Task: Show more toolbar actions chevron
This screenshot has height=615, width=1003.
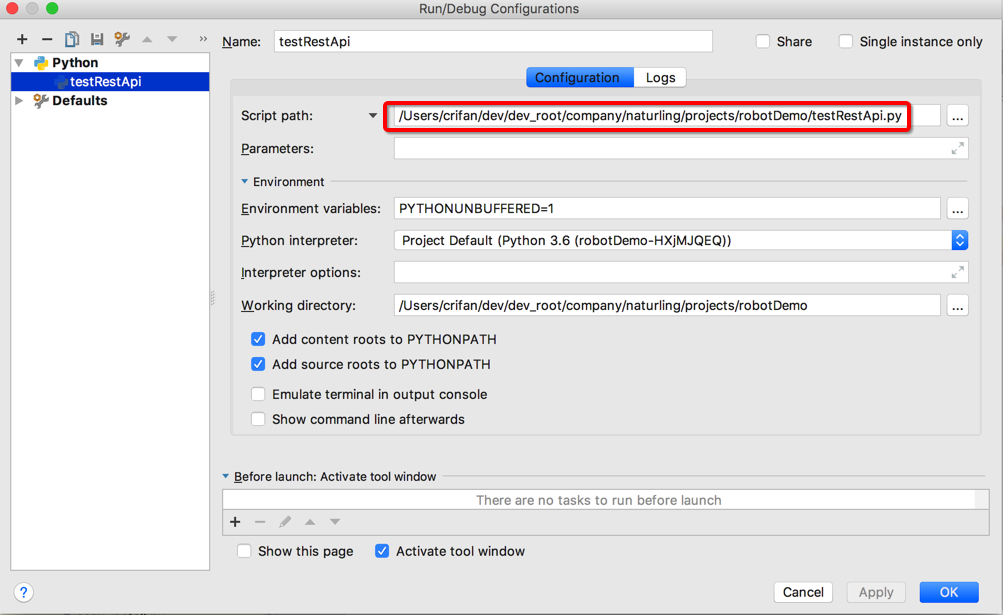Action: coord(203,39)
